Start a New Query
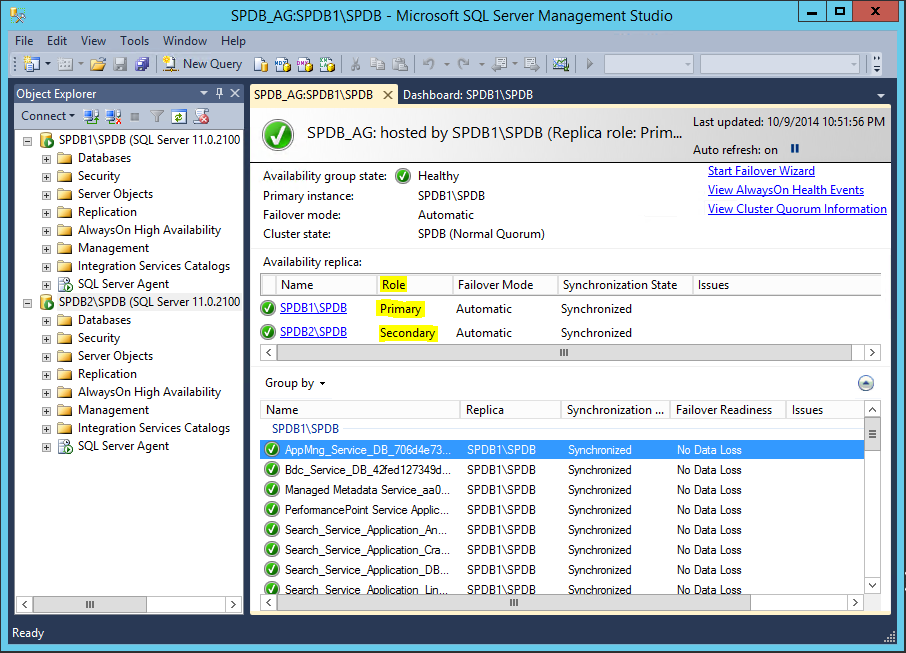Screen dimensions: 906x653 point(202,64)
